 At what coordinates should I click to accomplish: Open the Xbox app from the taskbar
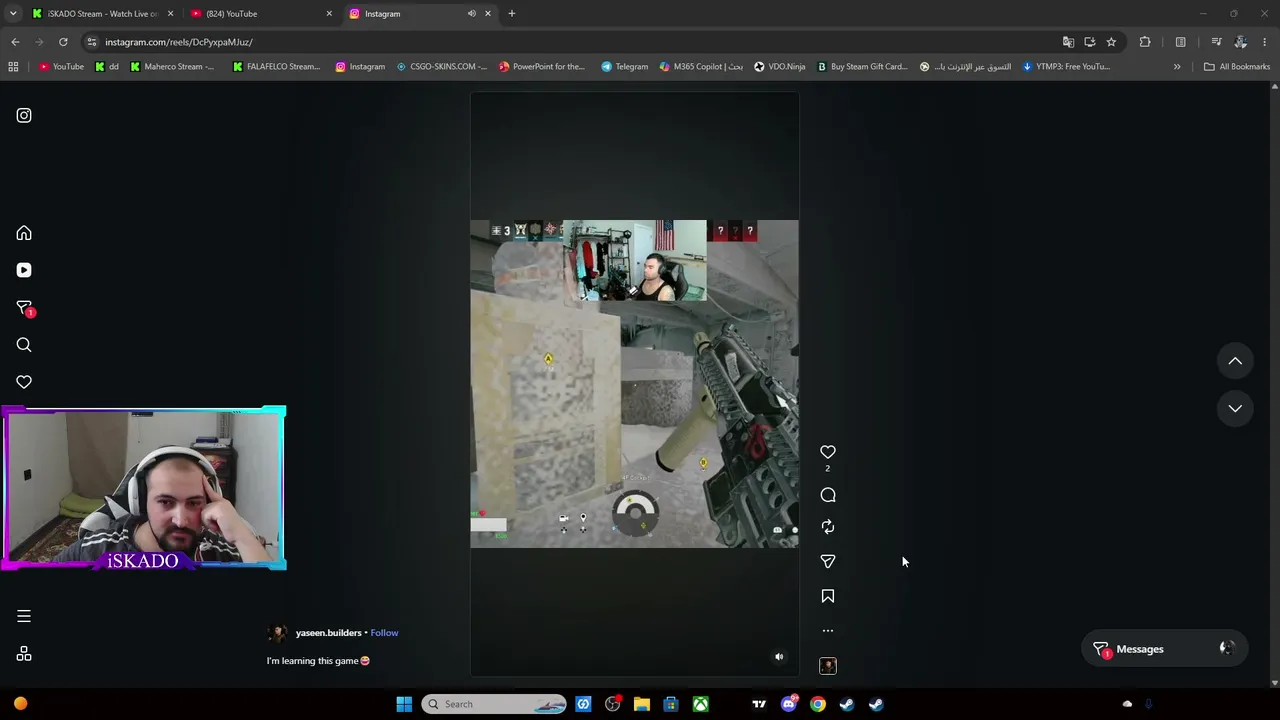point(701,704)
